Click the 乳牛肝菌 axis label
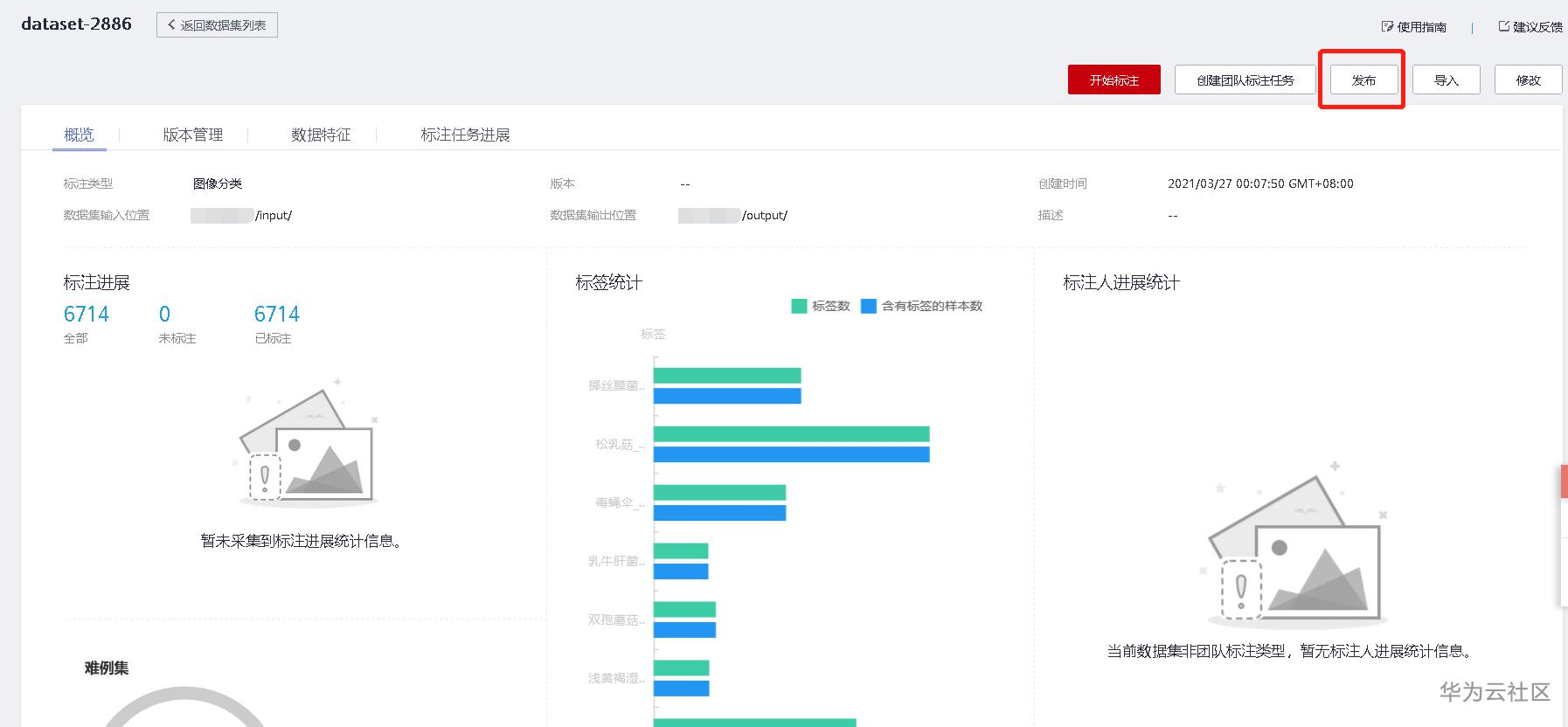The width and height of the screenshot is (1568, 727). [616, 561]
